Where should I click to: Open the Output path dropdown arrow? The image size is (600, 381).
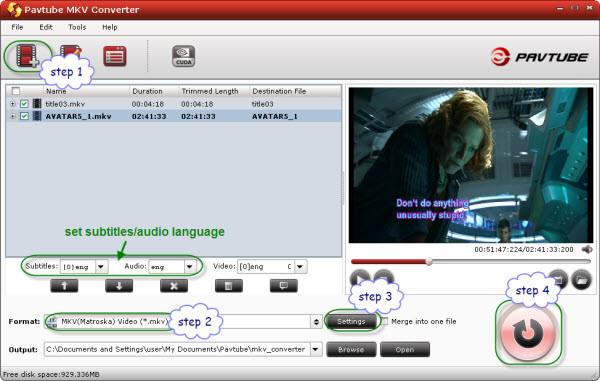click(x=316, y=349)
